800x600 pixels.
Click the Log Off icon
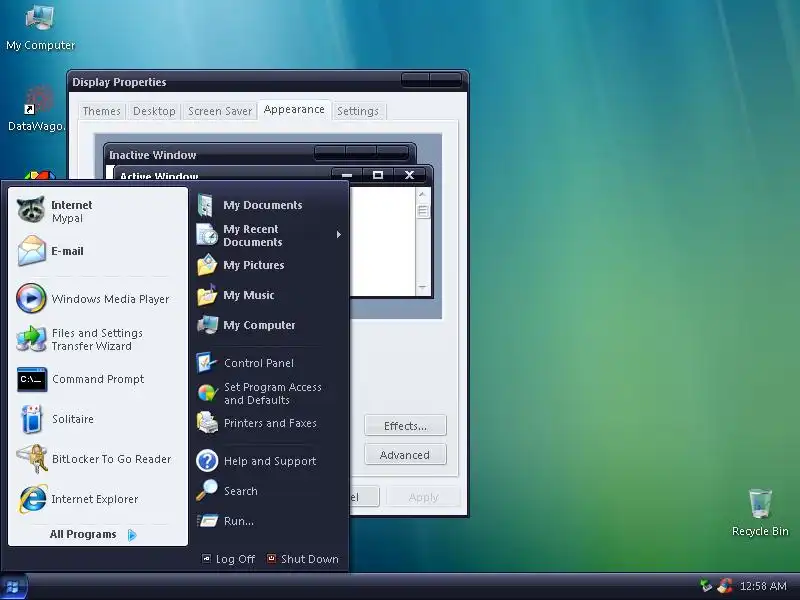pos(206,559)
